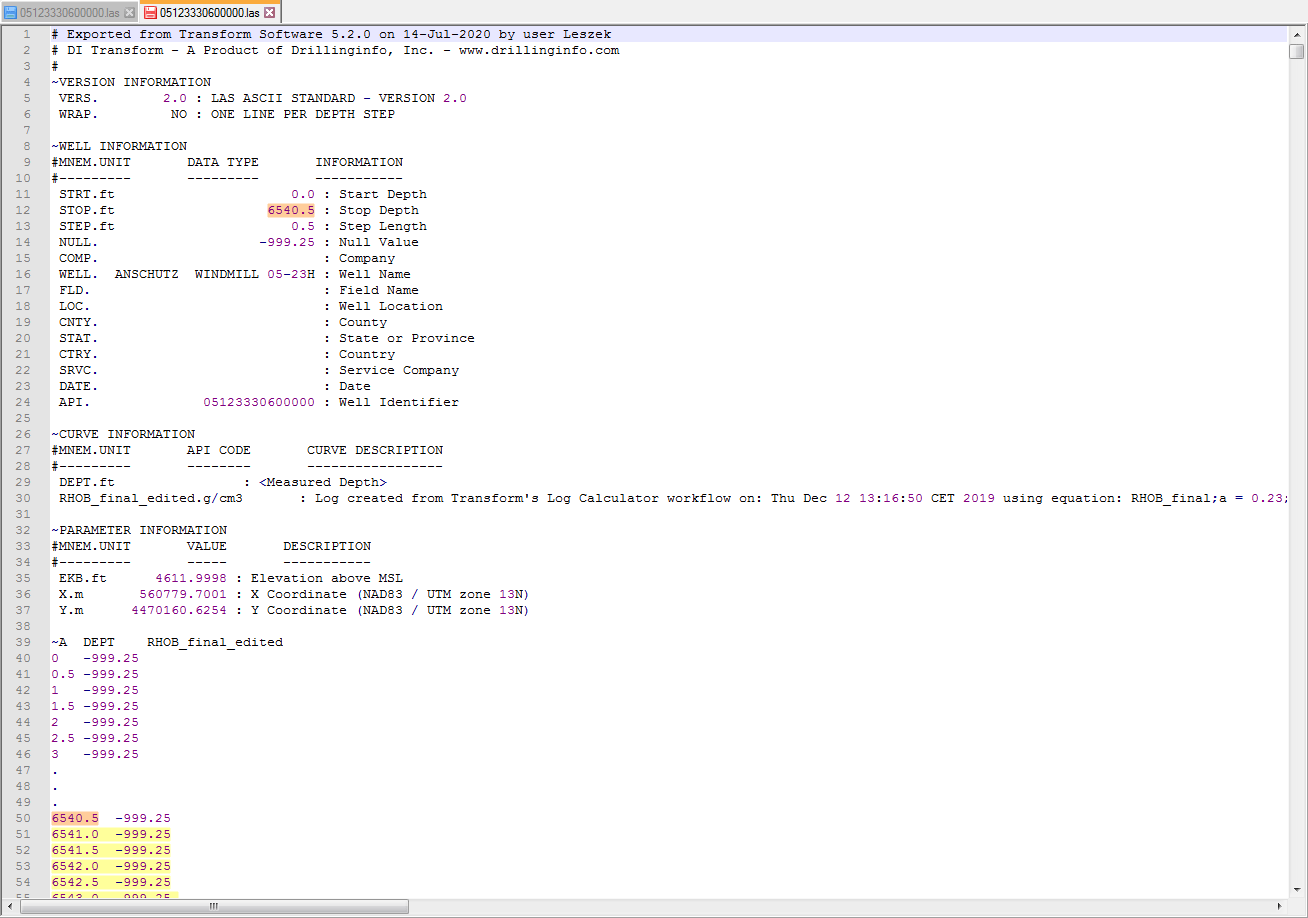Image resolution: width=1308 pixels, height=918 pixels.
Task: Click the horizontal scrollbar left arrow
Action: [8, 907]
